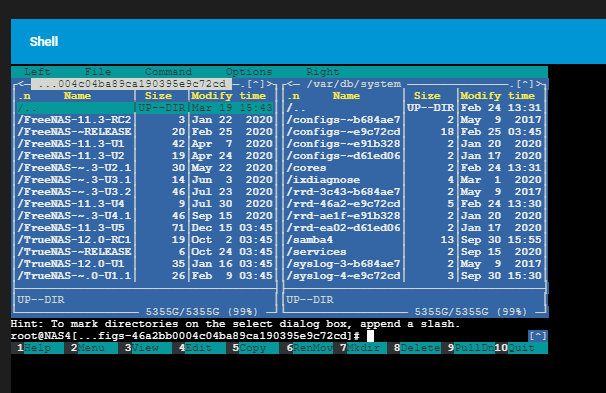The height and width of the screenshot is (393, 606).
Task: Select the /.. parent entry in right panel
Action: [414, 108]
